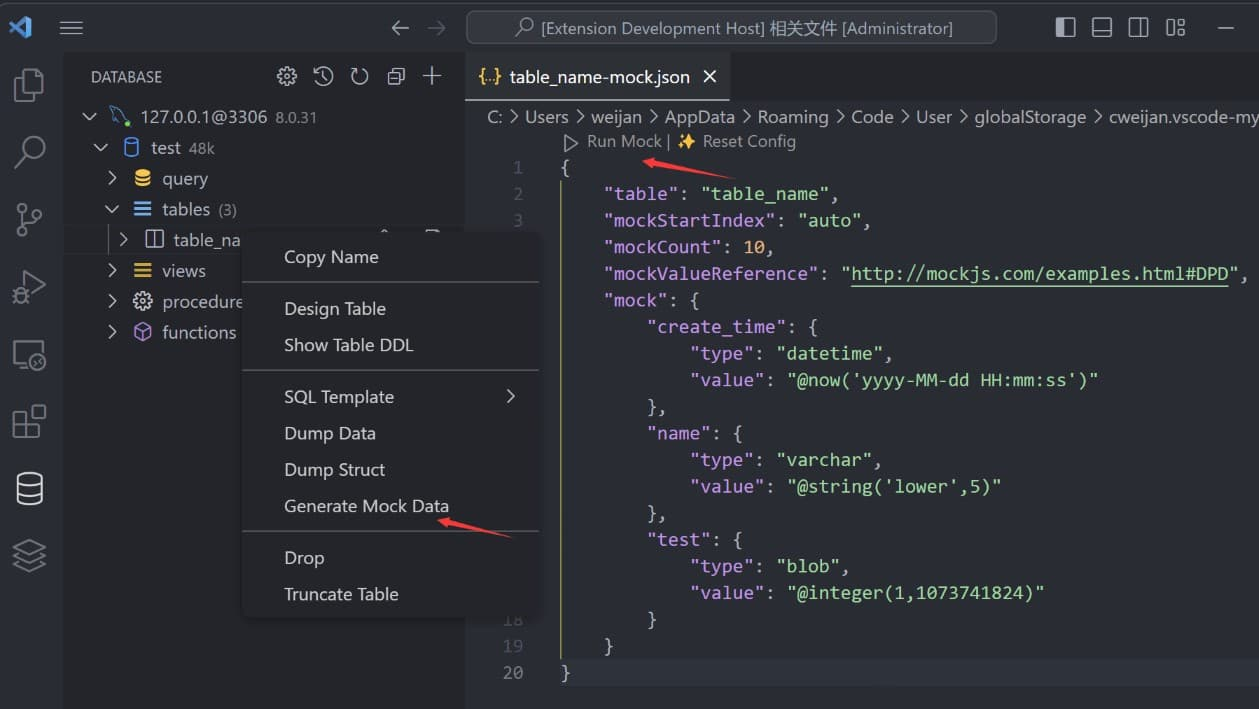1259x709 pixels.
Task: Open the Database explorer icon
Action: [29, 488]
